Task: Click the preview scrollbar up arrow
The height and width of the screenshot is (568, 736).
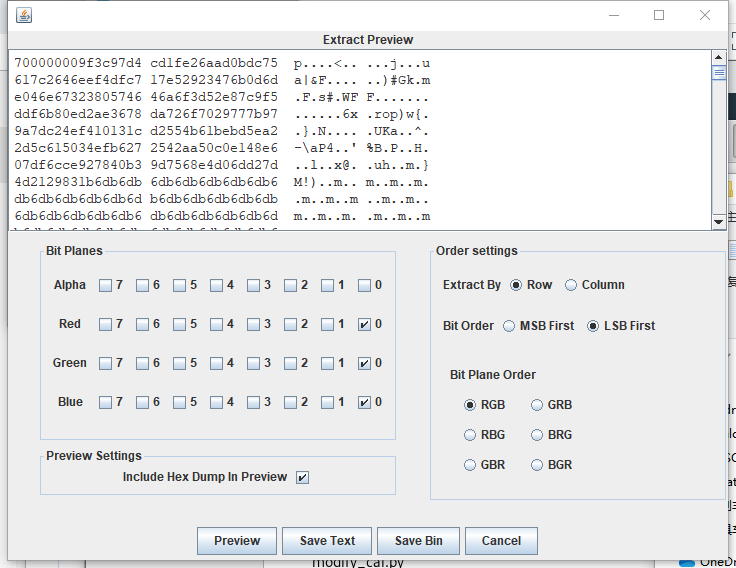Action: (719, 57)
